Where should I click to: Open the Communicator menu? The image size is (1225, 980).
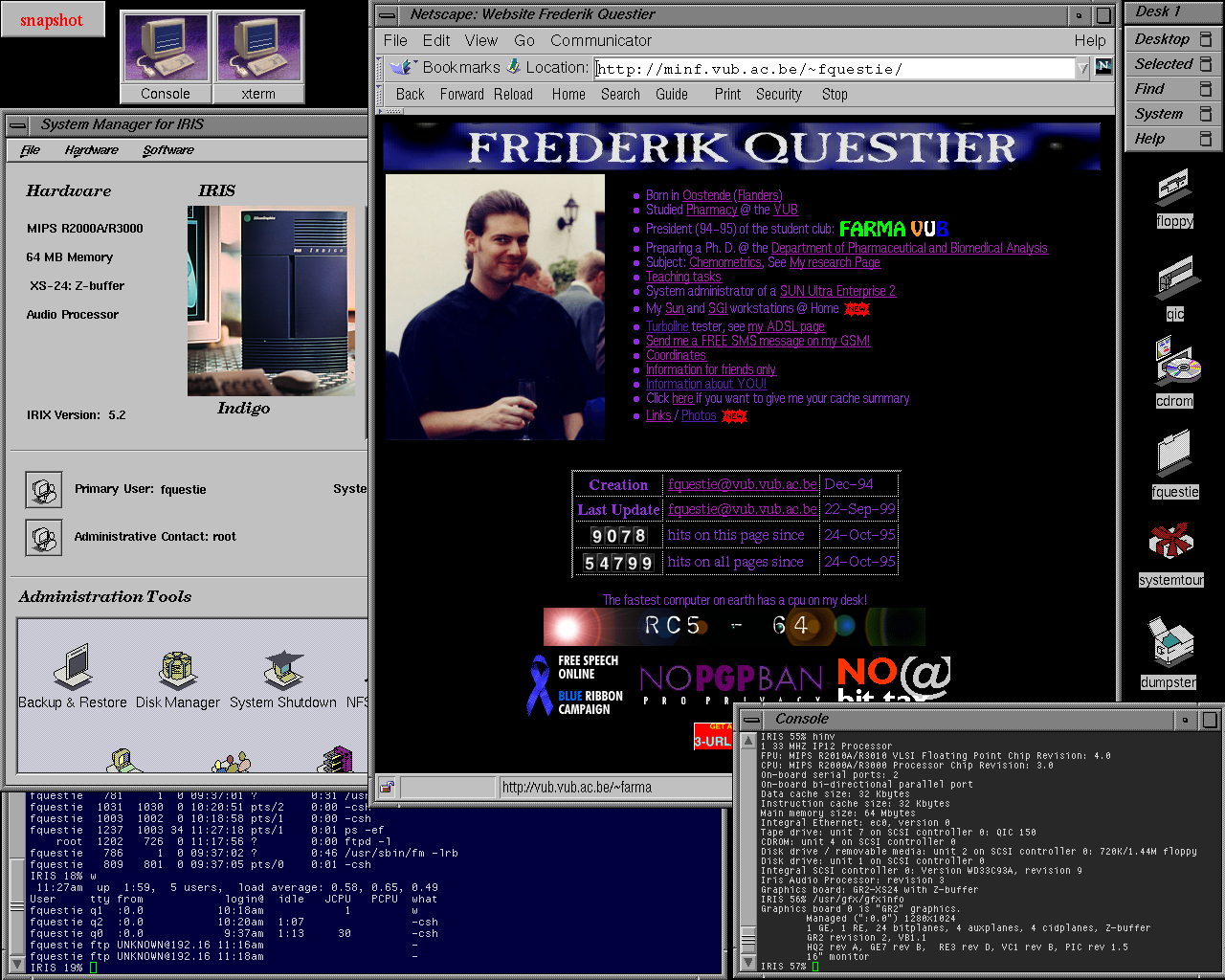coord(600,40)
